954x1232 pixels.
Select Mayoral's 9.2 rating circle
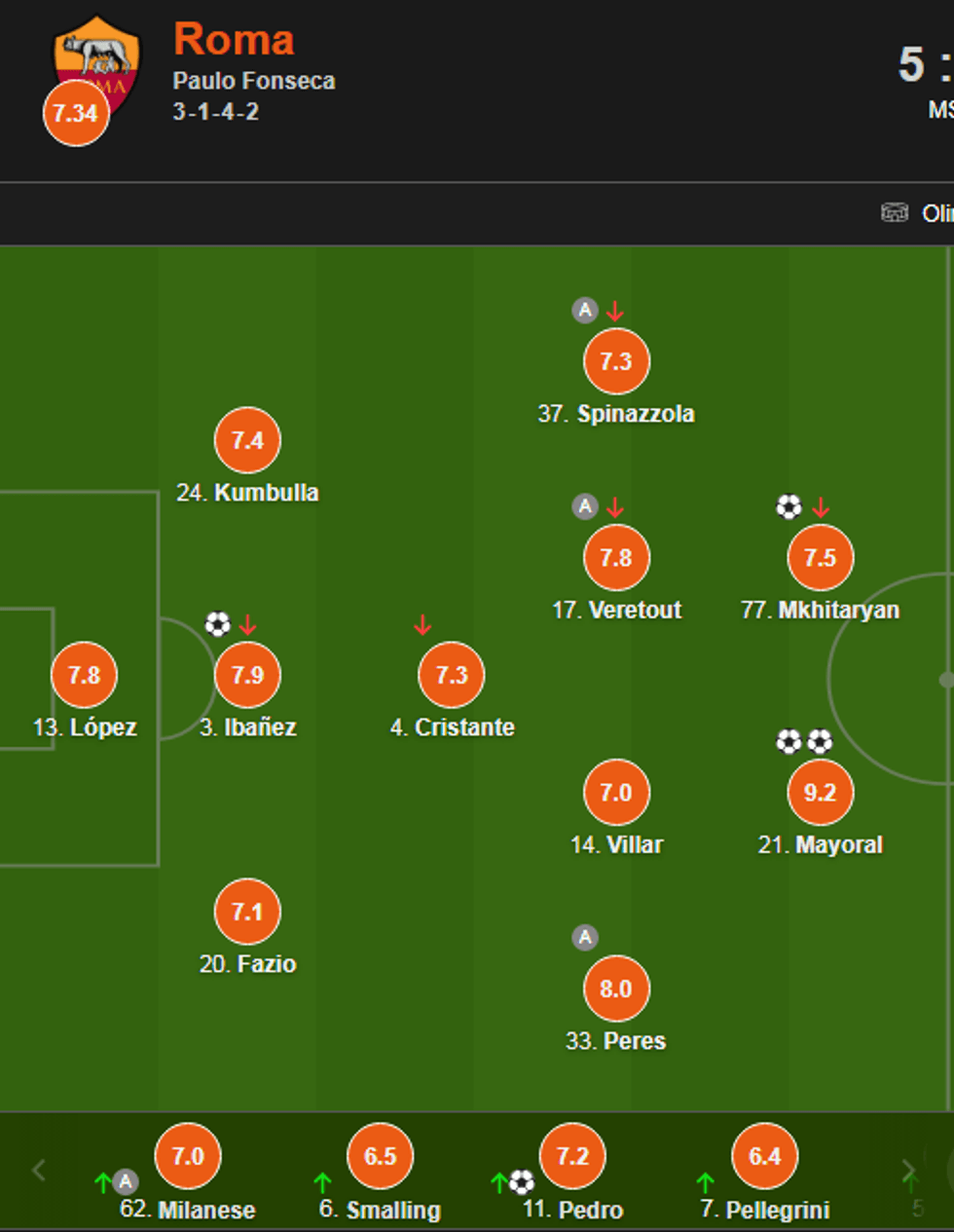[x=820, y=793]
